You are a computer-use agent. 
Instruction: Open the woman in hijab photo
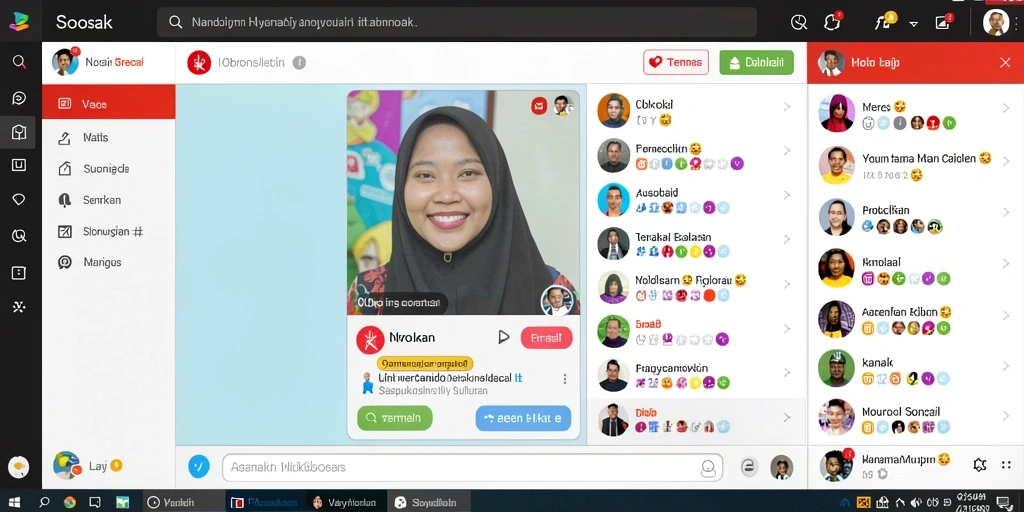click(x=463, y=202)
